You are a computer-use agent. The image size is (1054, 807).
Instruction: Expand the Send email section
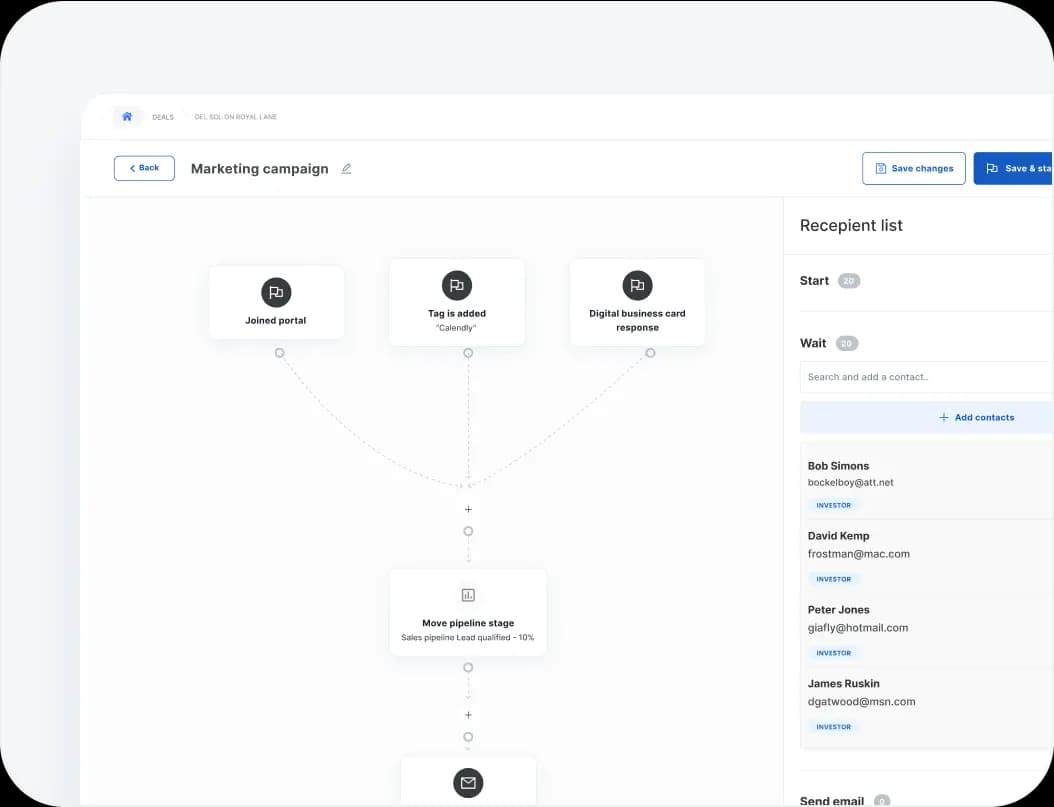(832, 801)
